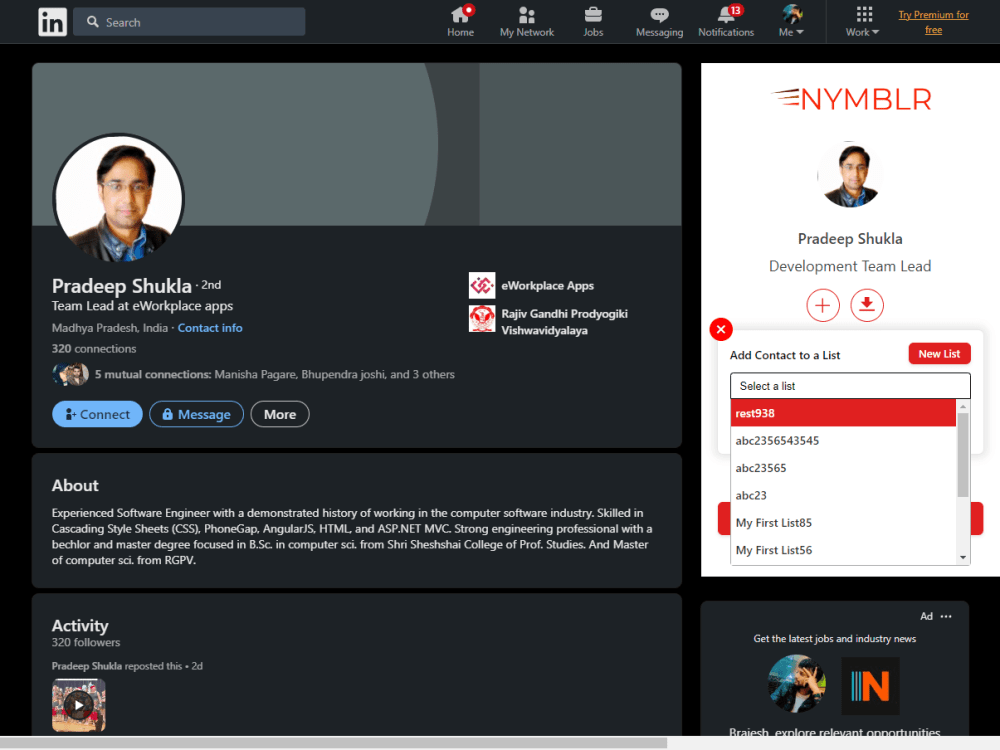This screenshot has height=750, width=1000.
Task: Open the More options button
Action: click(280, 415)
